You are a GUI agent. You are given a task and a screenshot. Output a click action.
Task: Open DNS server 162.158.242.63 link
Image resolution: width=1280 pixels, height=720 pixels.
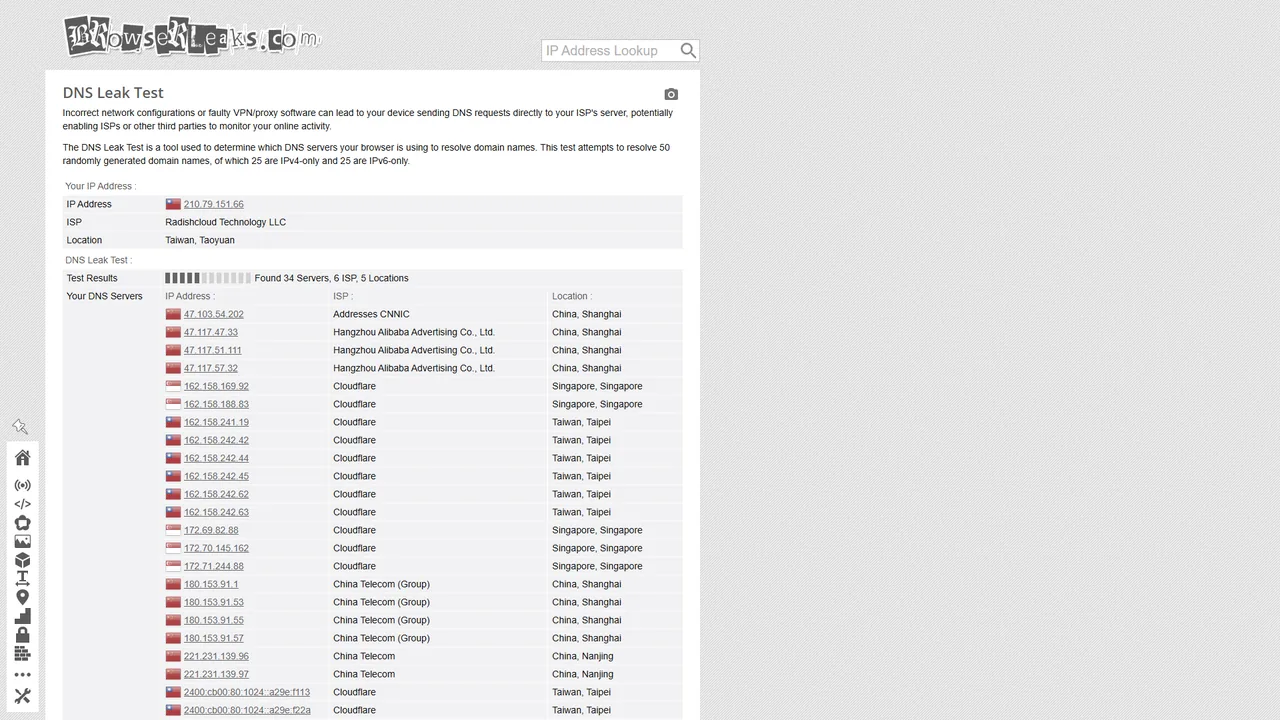[x=216, y=512]
